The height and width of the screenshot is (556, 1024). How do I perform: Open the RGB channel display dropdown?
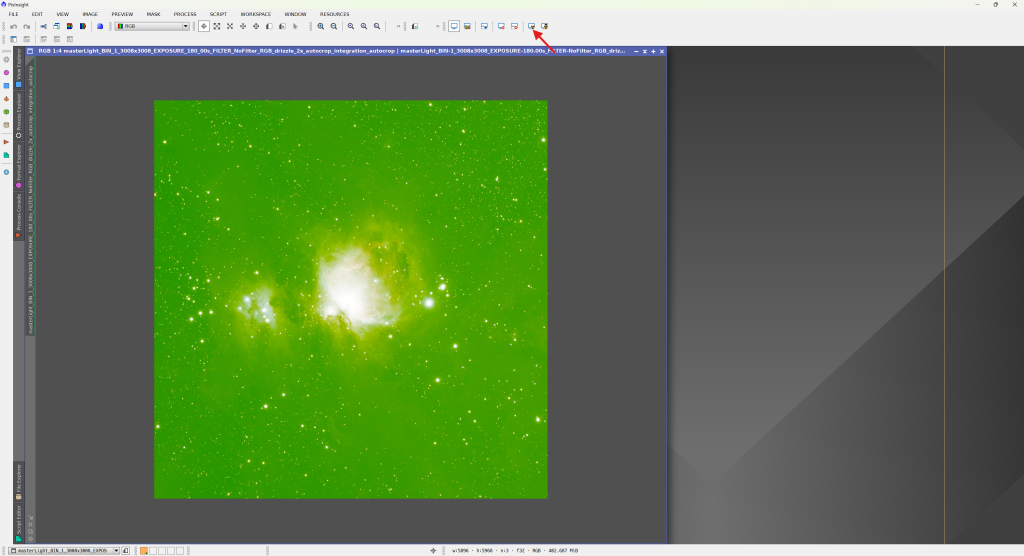pyautogui.click(x=152, y=26)
